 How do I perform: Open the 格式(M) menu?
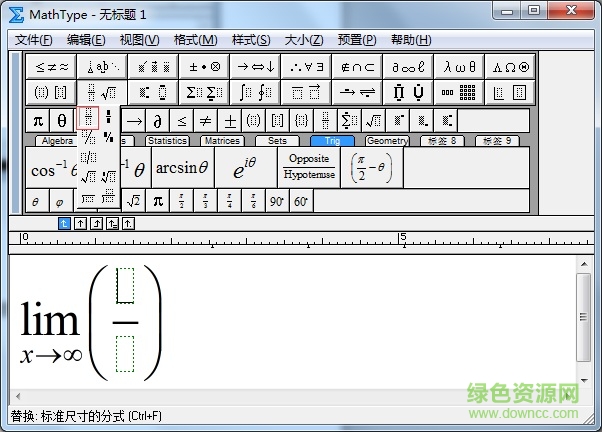tap(195, 40)
